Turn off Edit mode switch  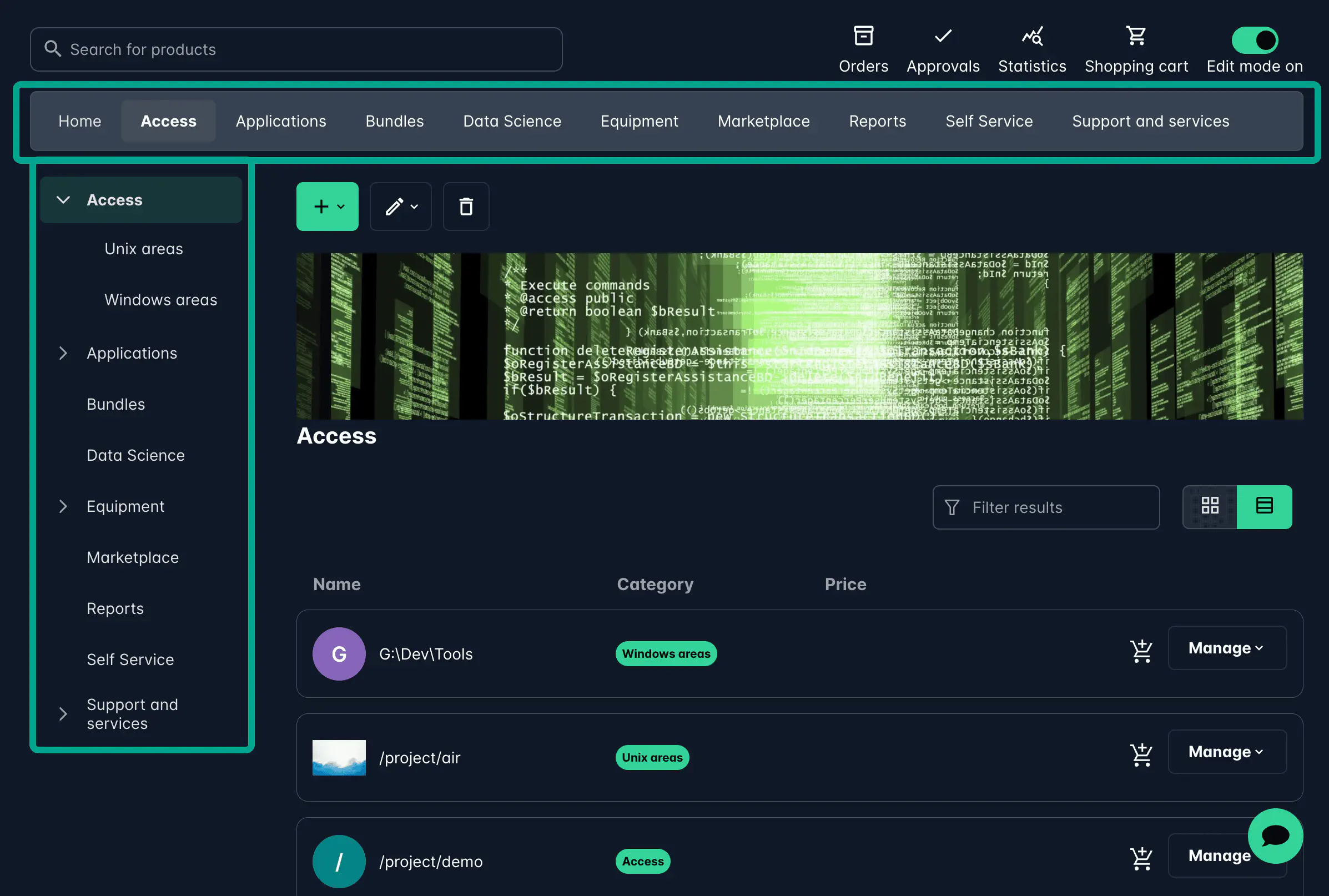(1255, 40)
